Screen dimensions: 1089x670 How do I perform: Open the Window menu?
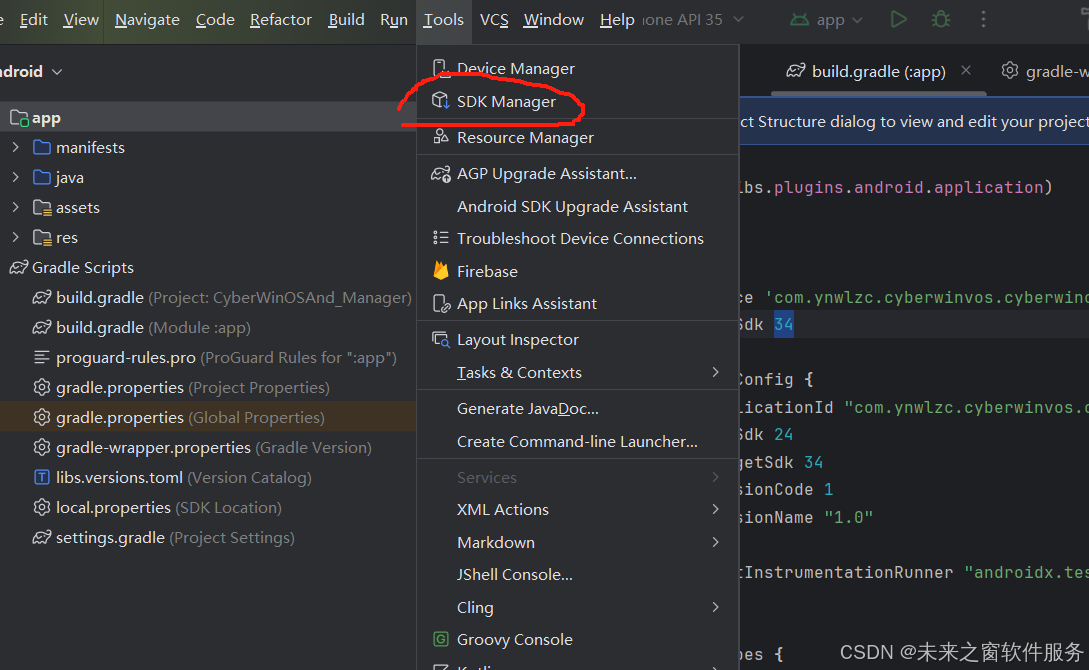[x=554, y=19]
